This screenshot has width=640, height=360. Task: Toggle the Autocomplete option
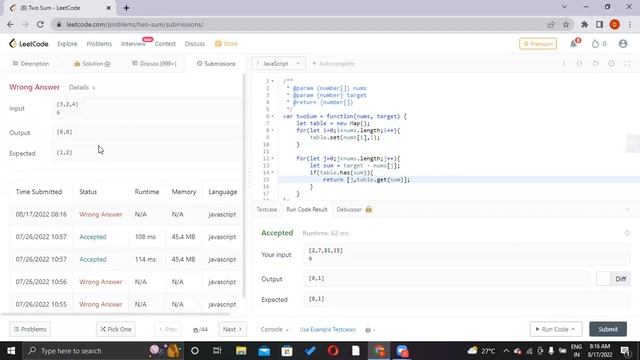pyautogui.click(x=333, y=64)
